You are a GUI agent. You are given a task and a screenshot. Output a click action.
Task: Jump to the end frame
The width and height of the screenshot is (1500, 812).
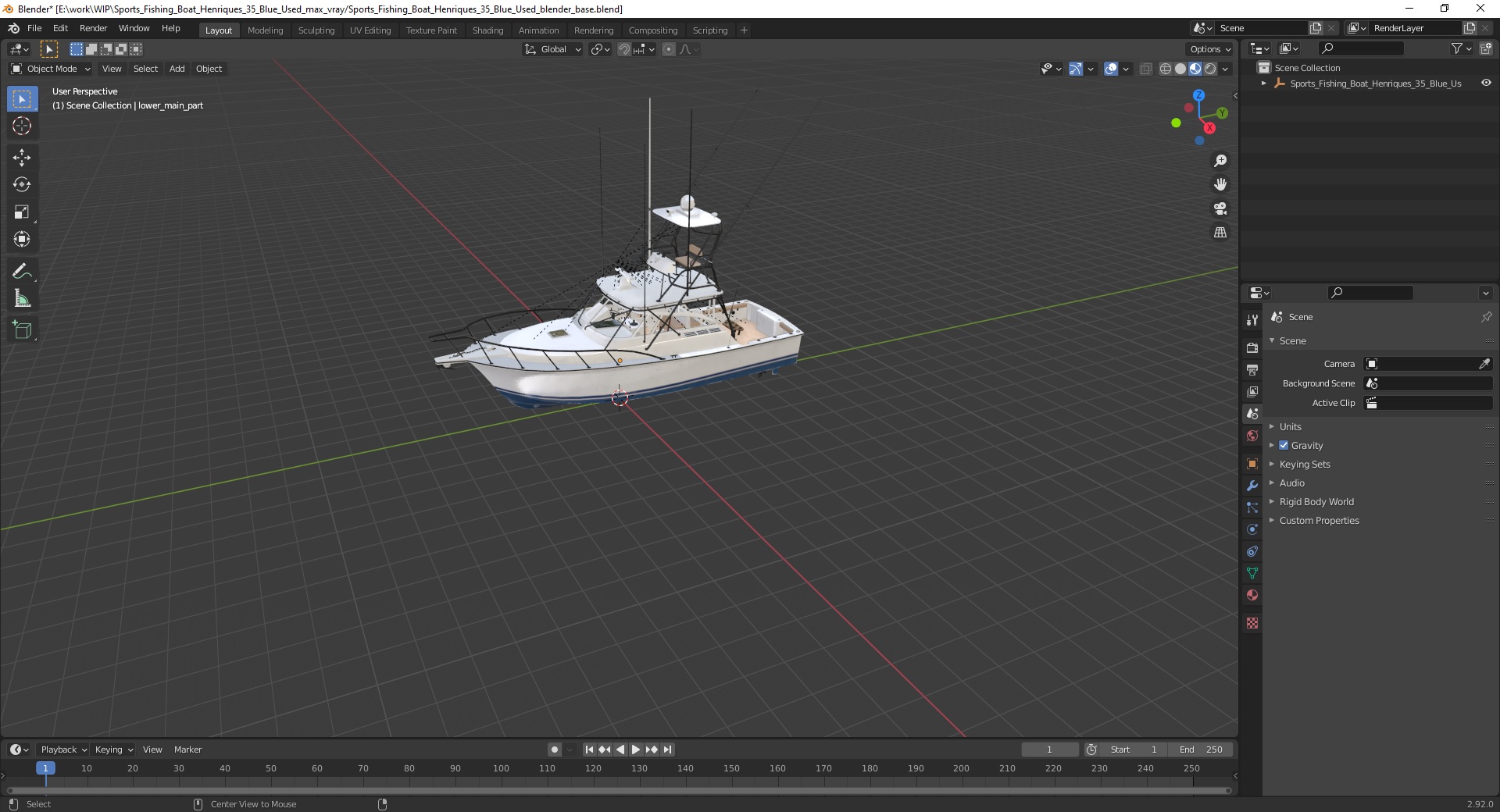[x=667, y=750]
